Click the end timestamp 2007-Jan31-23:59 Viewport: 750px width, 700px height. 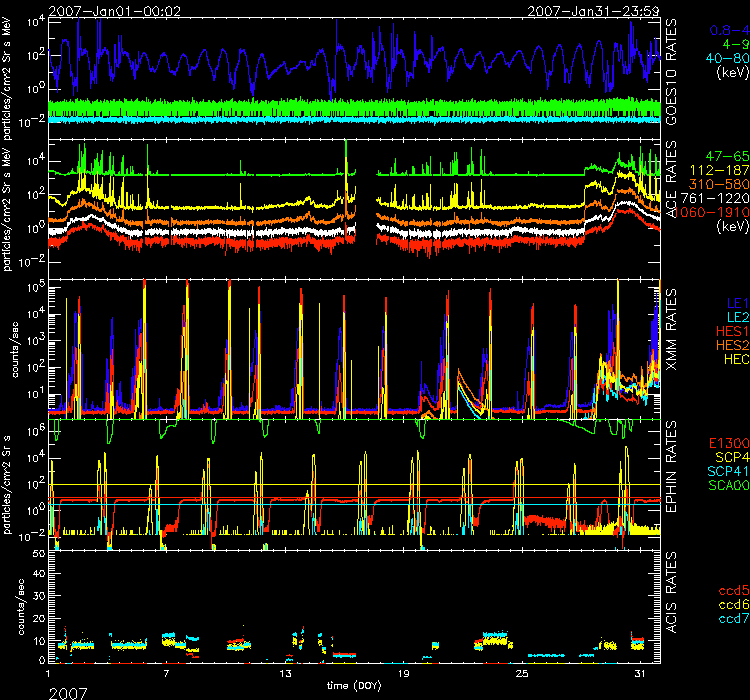596,10
